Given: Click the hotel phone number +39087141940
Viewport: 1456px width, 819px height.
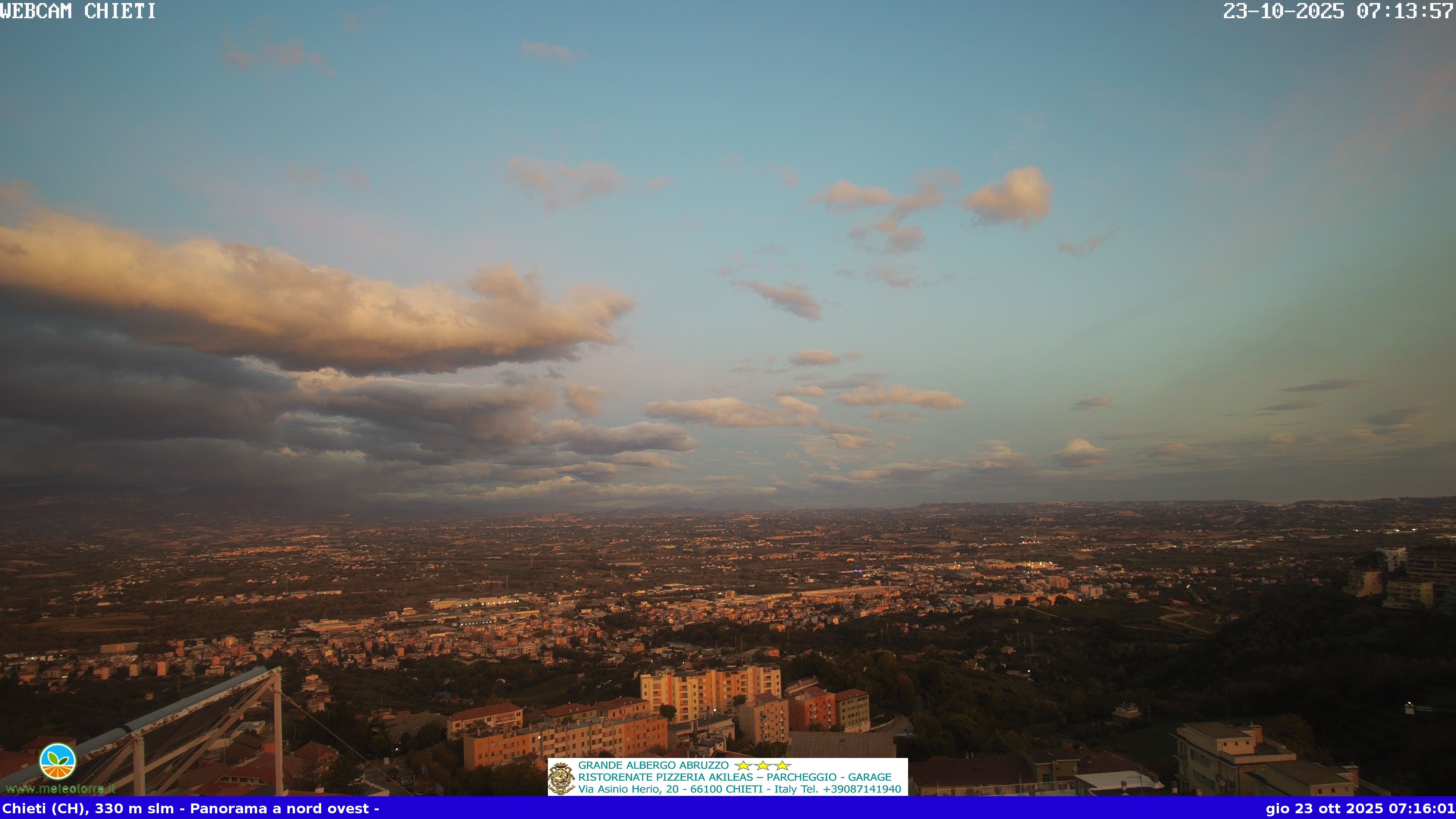Looking at the screenshot, I should pos(861,789).
